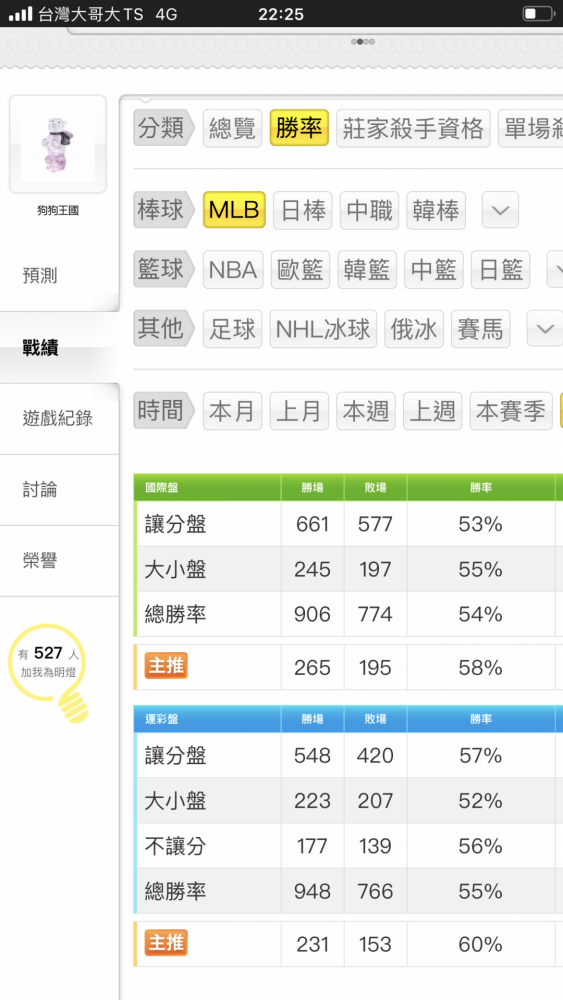Select the 莊家殺手資格 category button

click(413, 128)
